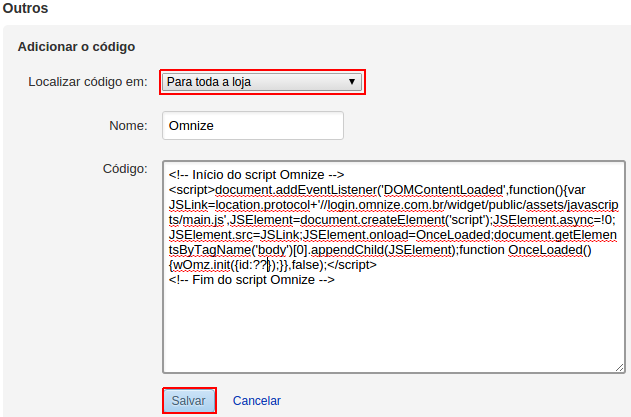
Task: Open the 'Para toda a loja' dropdown
Action: [x=262, y=82]
